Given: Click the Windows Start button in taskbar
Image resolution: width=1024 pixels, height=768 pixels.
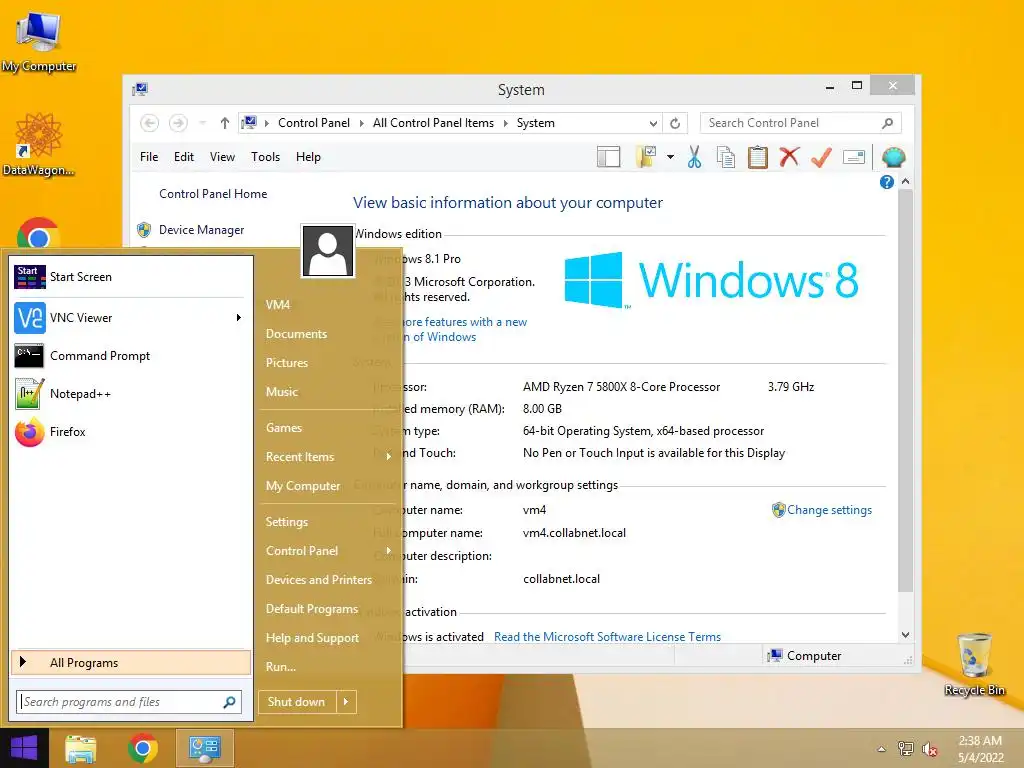Looking at the screenshot, I should tap(24, 748).
